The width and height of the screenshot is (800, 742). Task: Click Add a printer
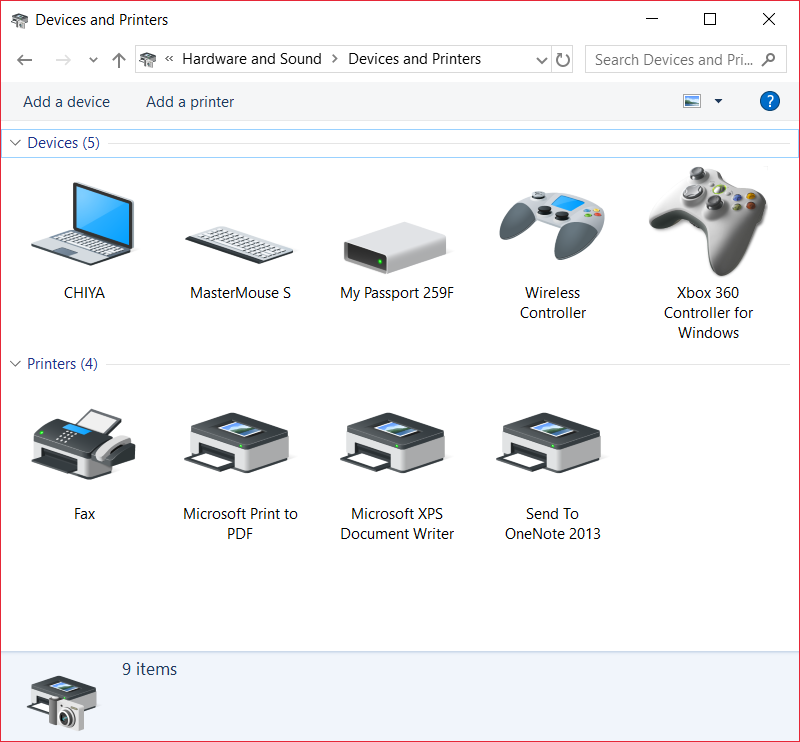click(190, 102)
